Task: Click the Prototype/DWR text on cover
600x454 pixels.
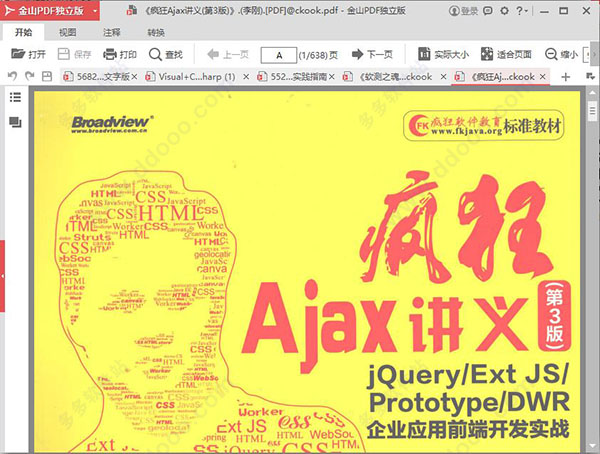Action: click(469, 403)
